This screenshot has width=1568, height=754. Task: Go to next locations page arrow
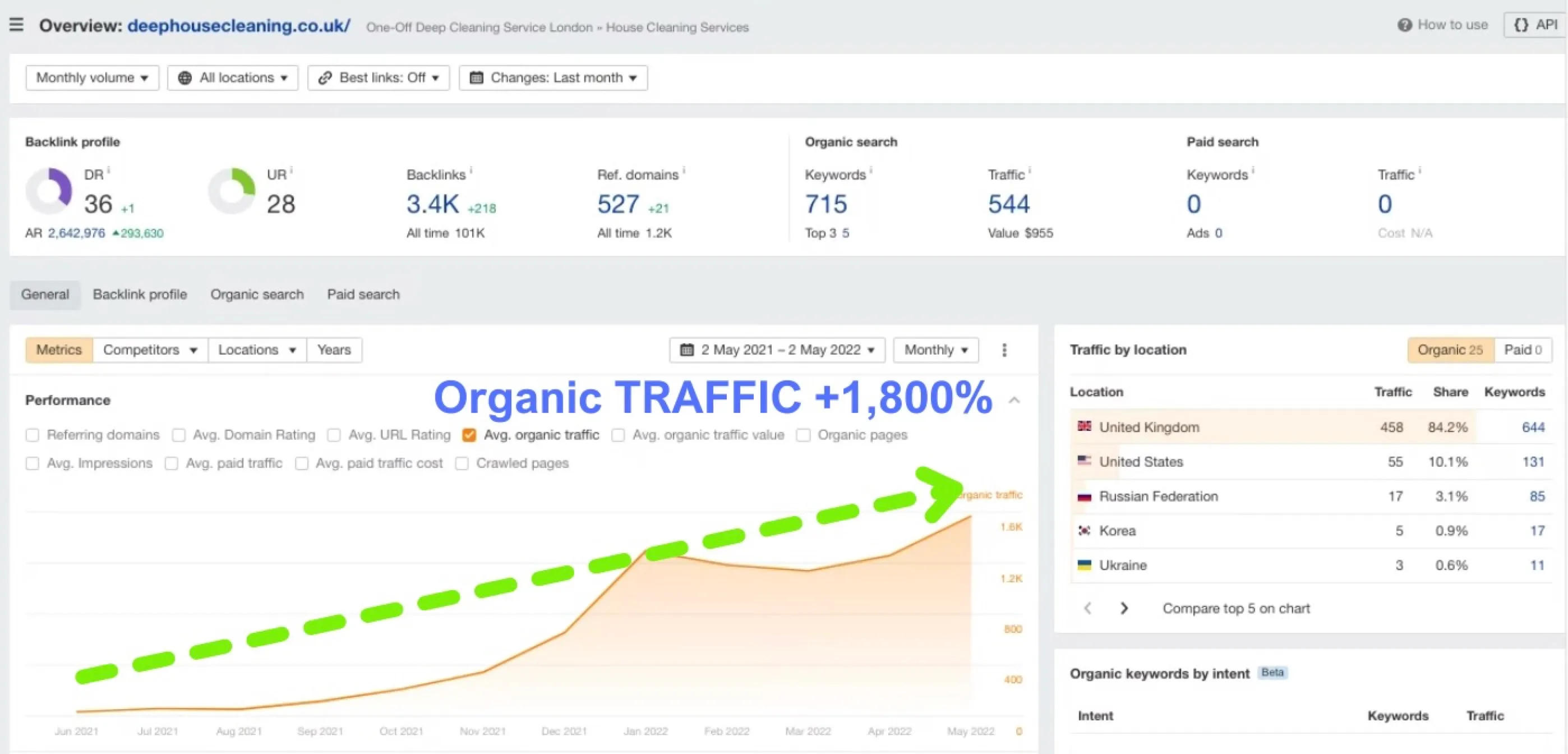pyautogui.click(x=1124, y=609)
